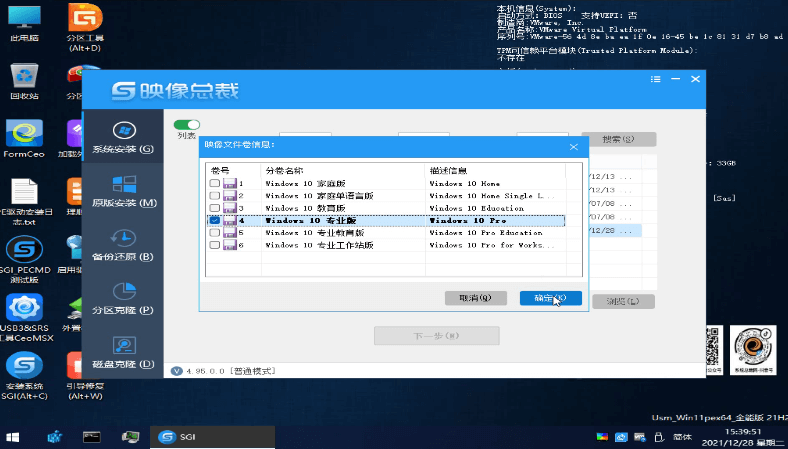The height and width of the screenshot is (449, 788).
Task: Uncheck the Windows 10 专业版 checkbox
Action: pyautogui.click(x=215, y=220)
